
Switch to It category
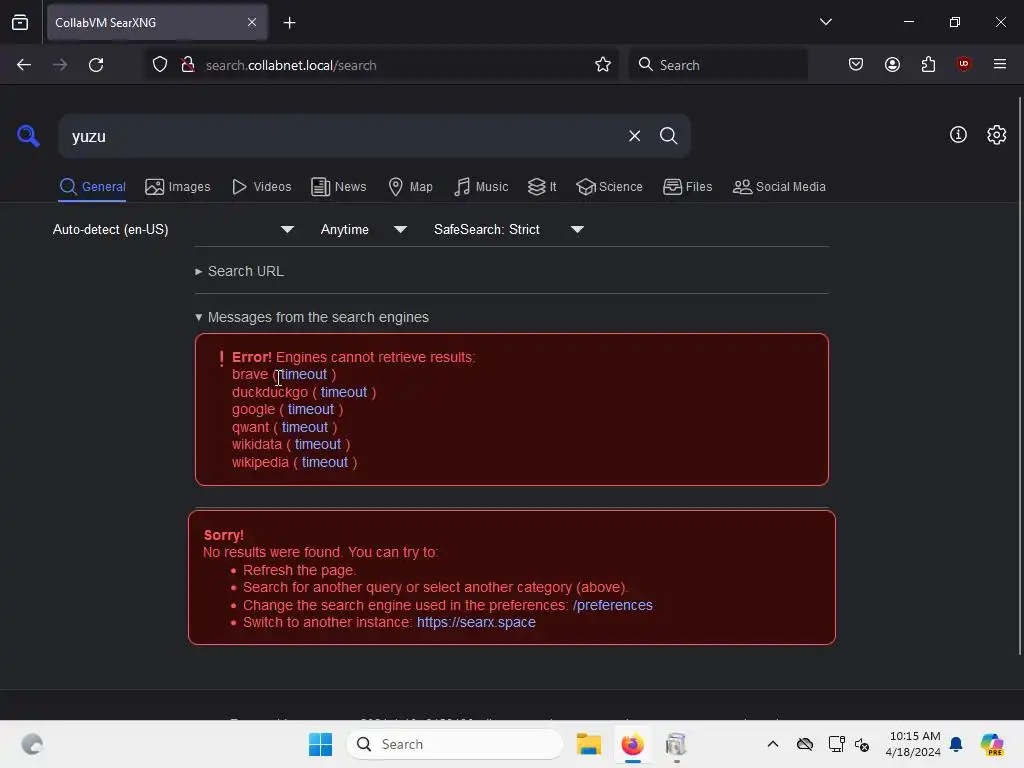coord(542,187)
